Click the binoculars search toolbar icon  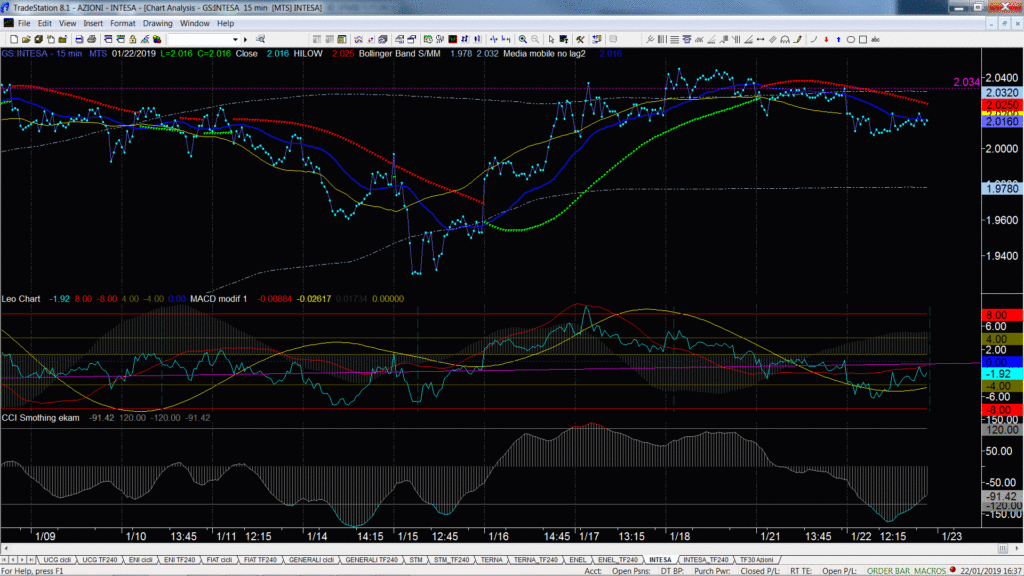[260, 39]
